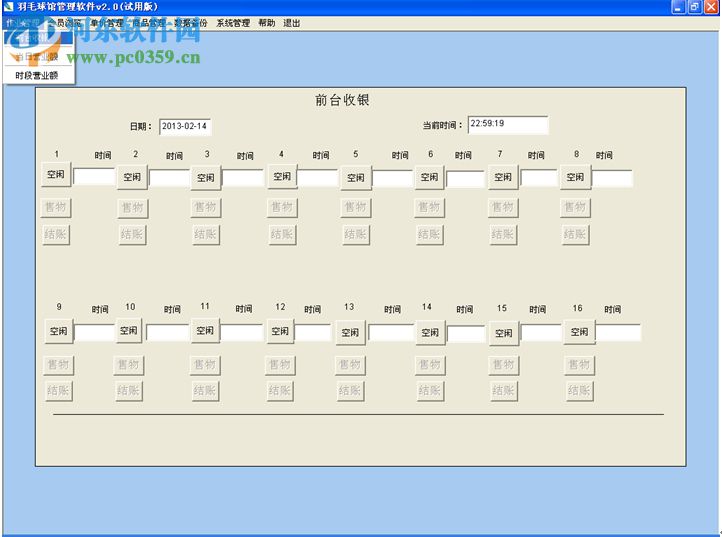Choose 时段营业额 from the open dropdown menu
The height and width of the screenshot is (537, 722).
click(x=38, y=76)
